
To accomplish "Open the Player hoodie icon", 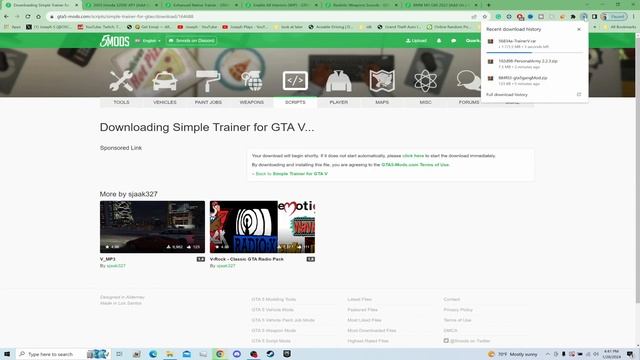I will tap(339, 81).
